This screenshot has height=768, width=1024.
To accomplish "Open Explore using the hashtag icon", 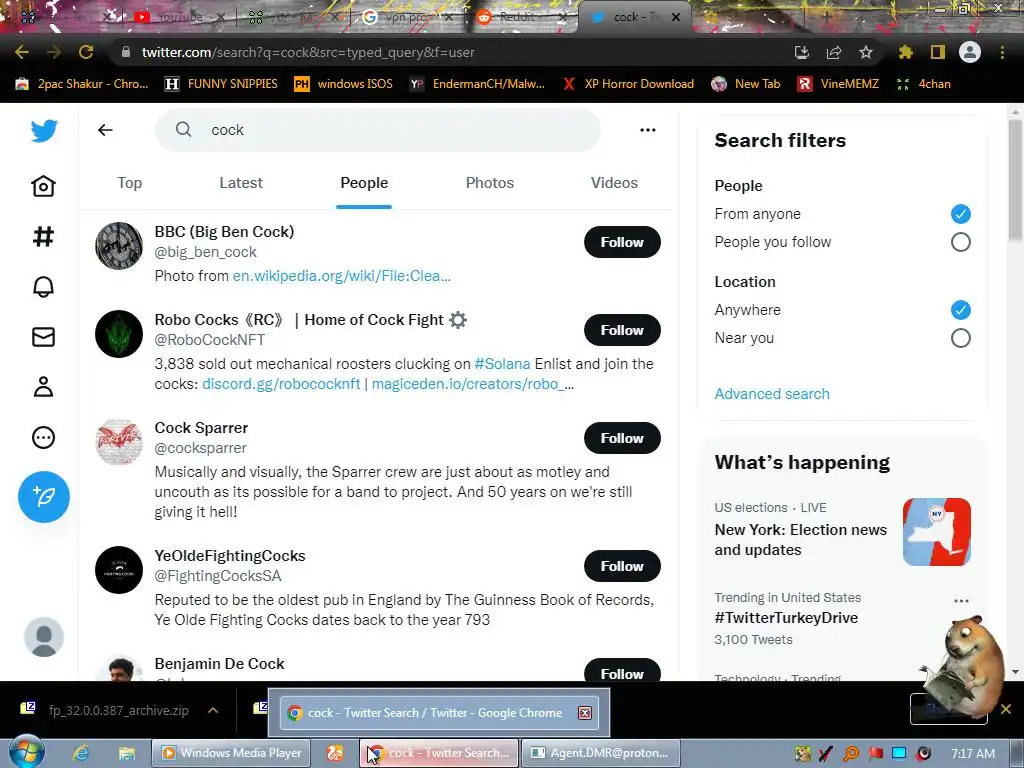I will 44,236.
